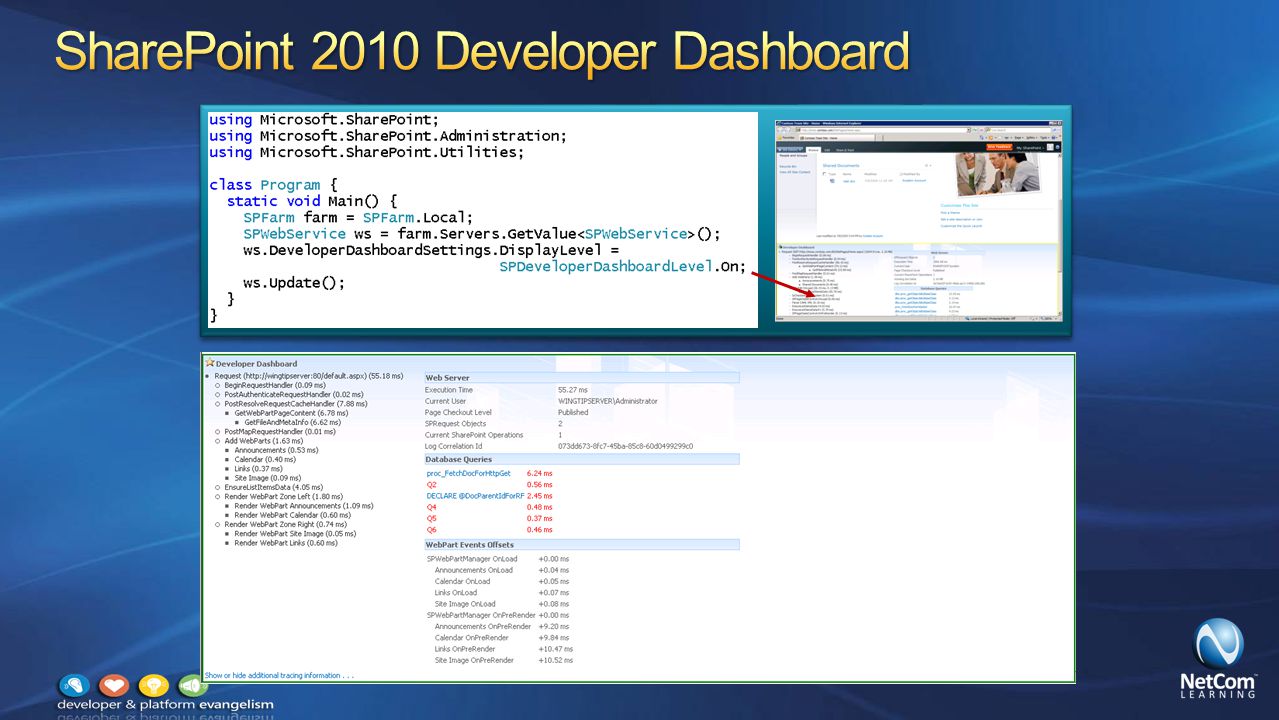Open the Q5 database query link
This screenshot has height=720, width=1279.
pos(431,518)
